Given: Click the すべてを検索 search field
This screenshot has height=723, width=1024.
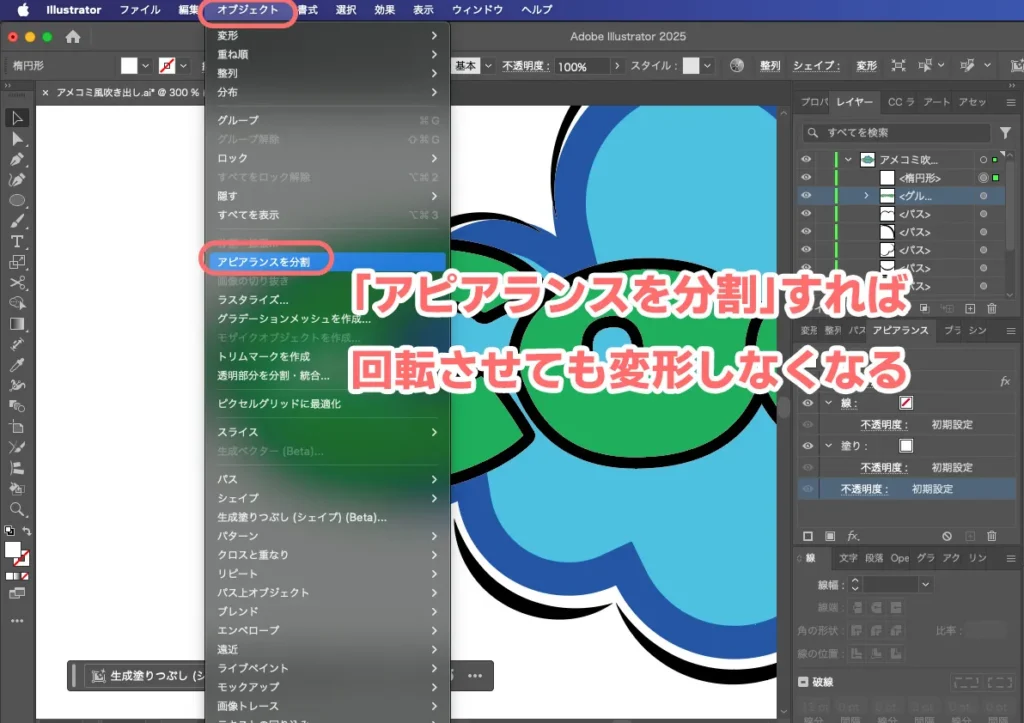Looking at the screenshot, I should click(897, 132).
